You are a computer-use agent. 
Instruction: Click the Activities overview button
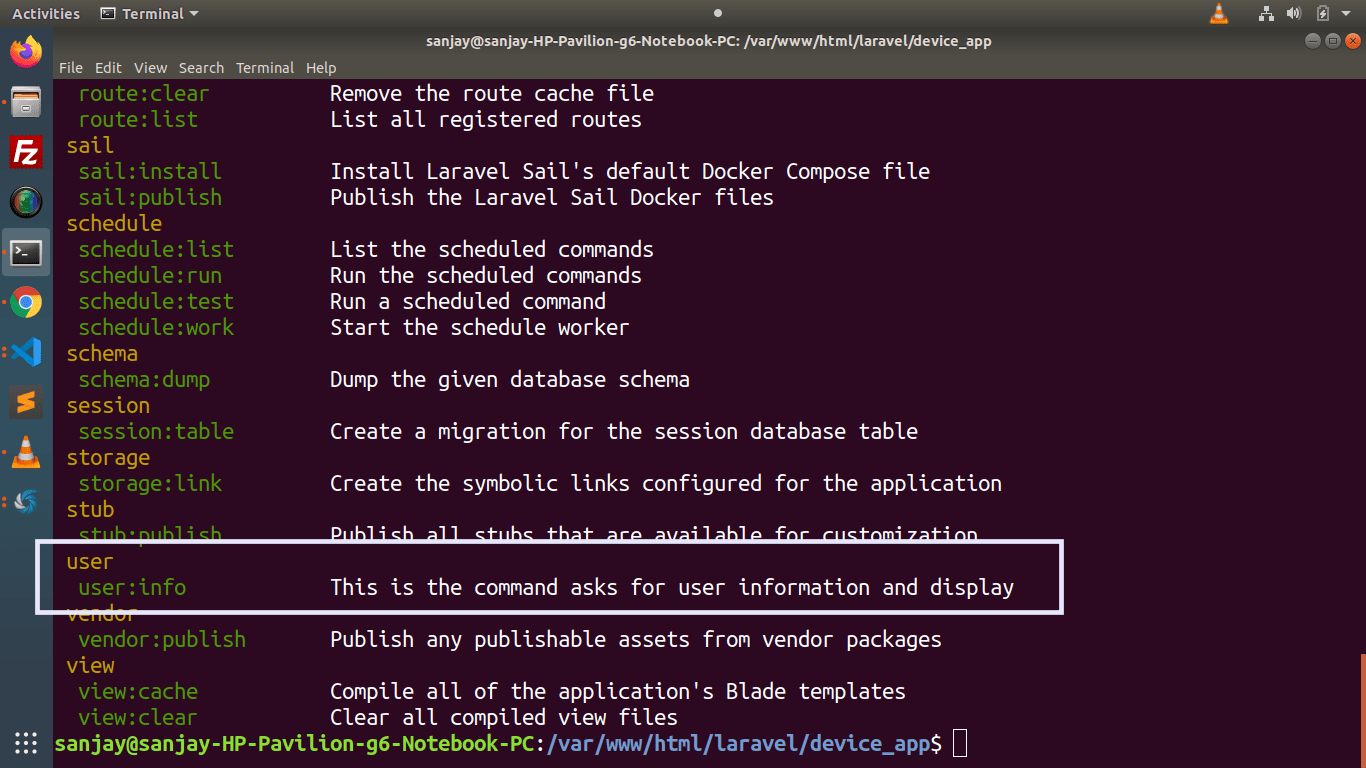[46, 14]
